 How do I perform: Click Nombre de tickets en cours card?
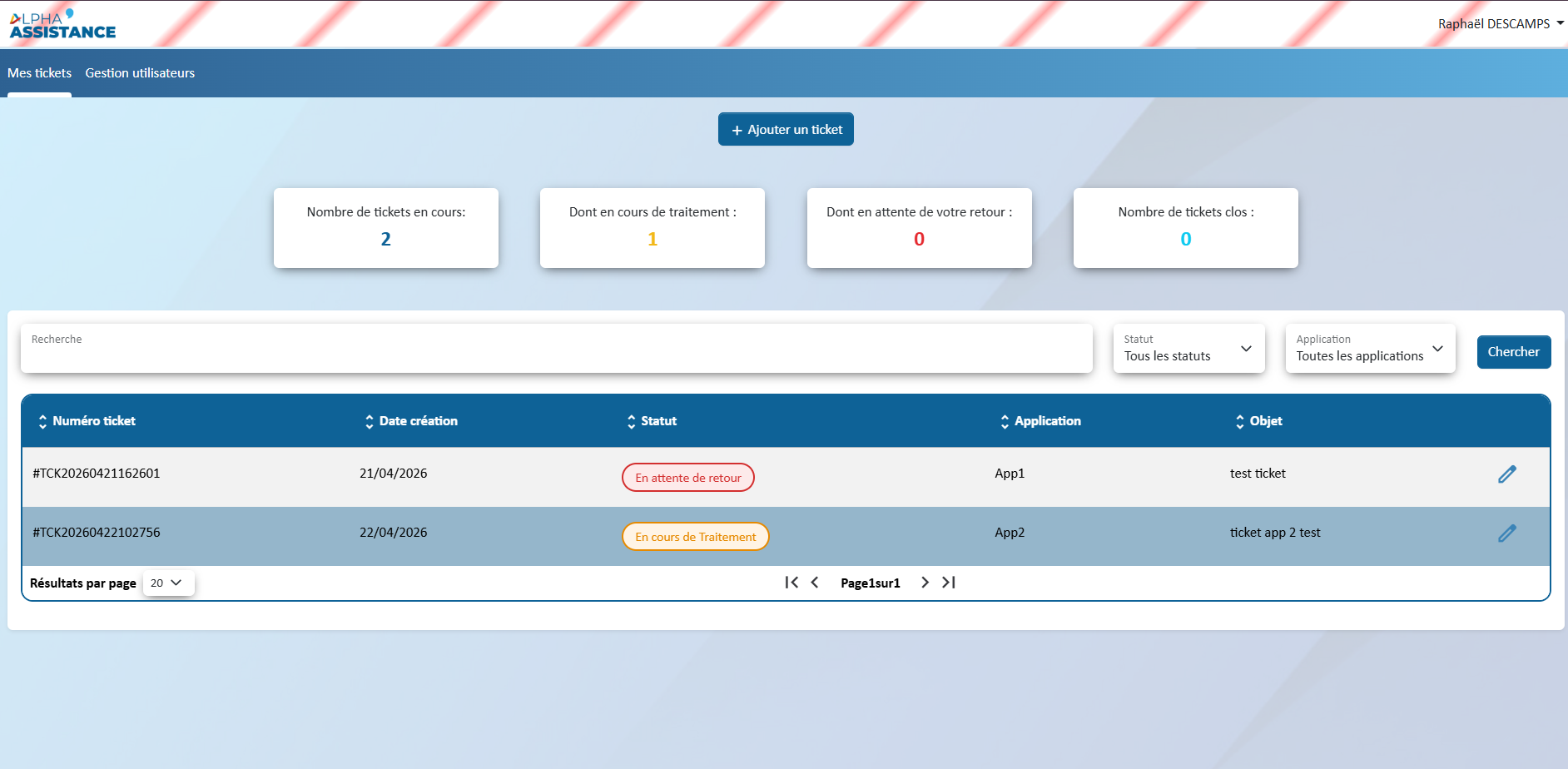[x=386, y=228]
